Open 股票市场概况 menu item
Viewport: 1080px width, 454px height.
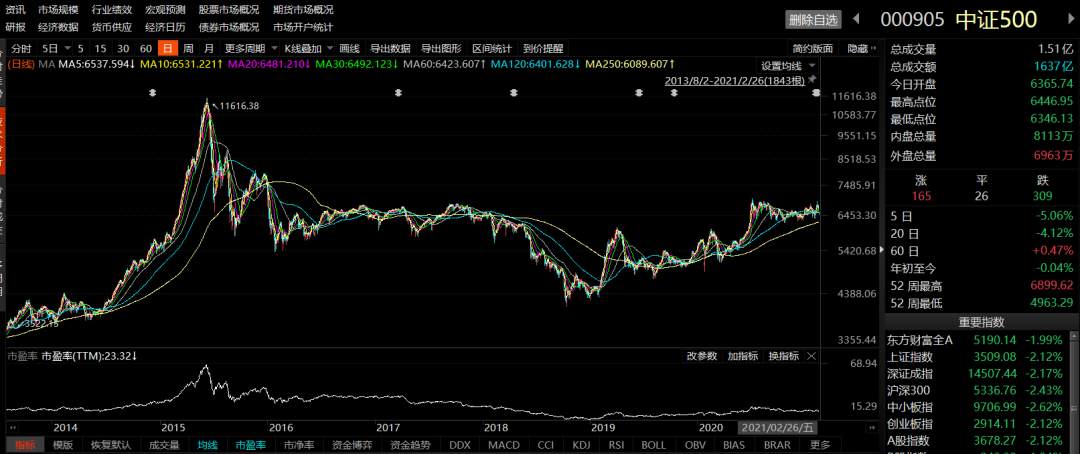tap(229, 10)
